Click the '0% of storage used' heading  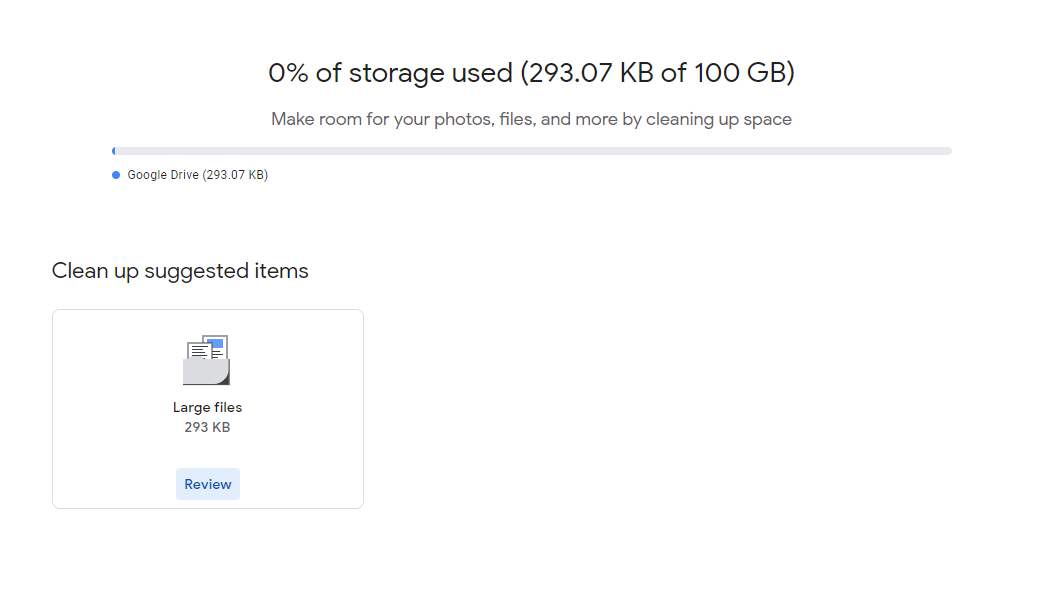pyautogui.click(x=390, y=73)
